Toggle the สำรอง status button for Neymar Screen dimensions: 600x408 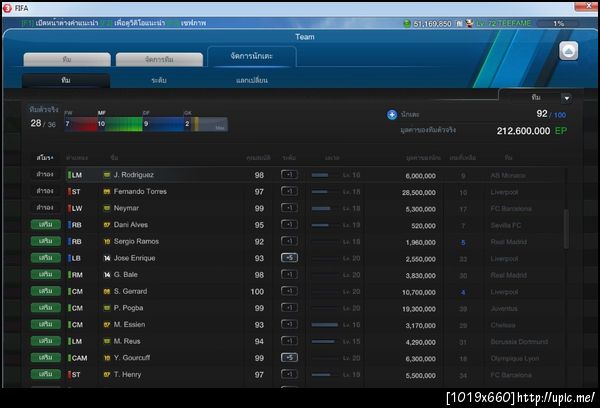[x=45, y=208]
